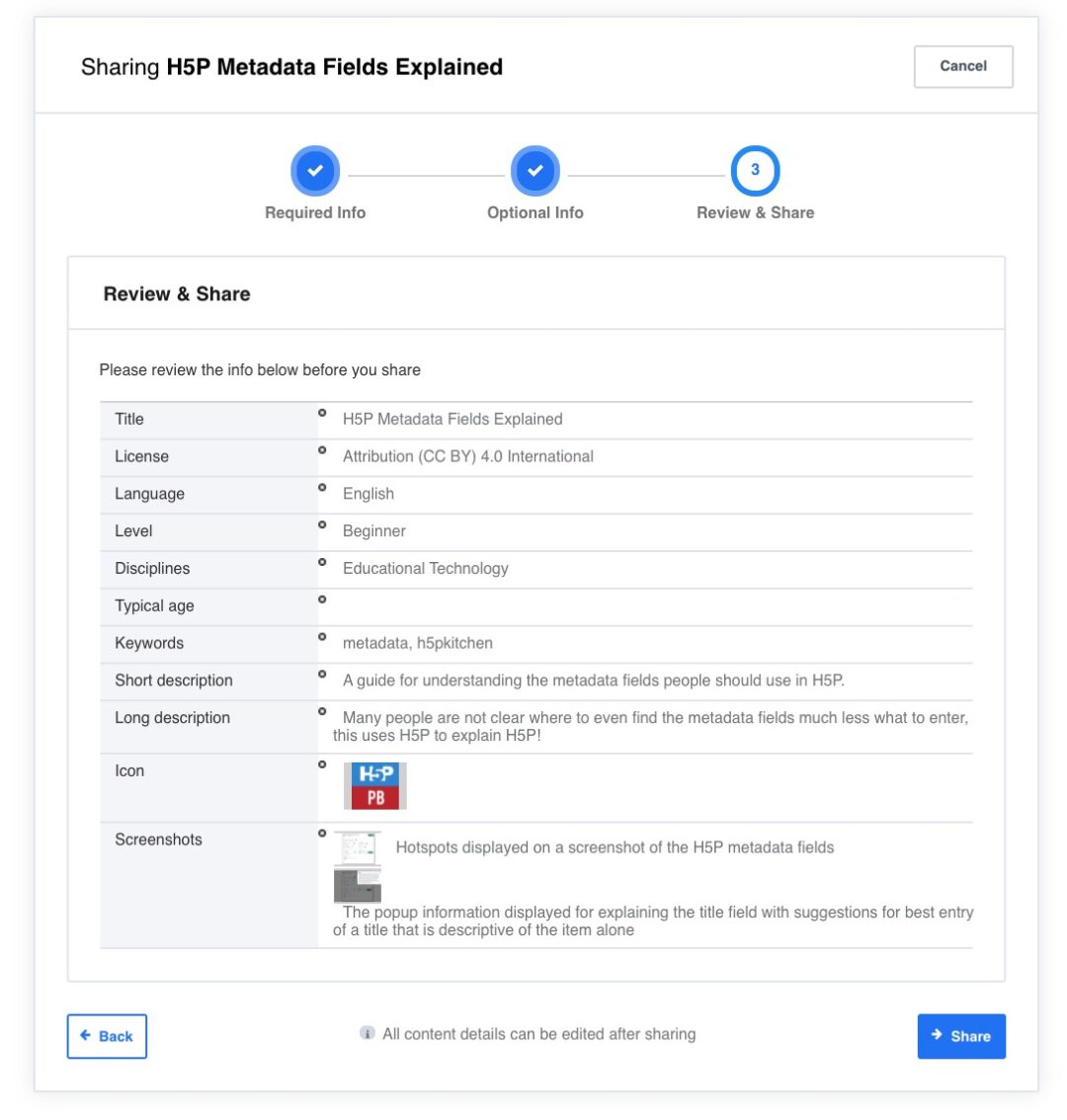1067x1120 pixels.
Task: Go Back to the previous step
Action: [107, 1036]
